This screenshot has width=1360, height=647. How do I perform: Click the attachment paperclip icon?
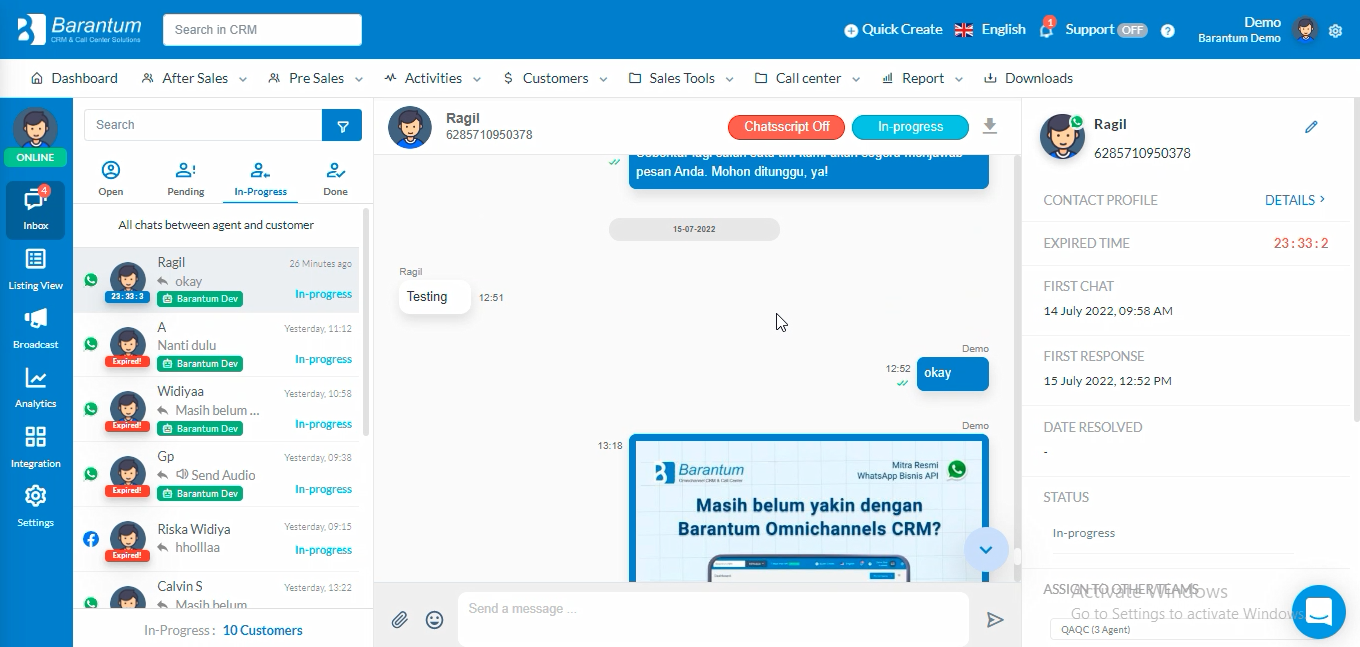pos(400,620)
